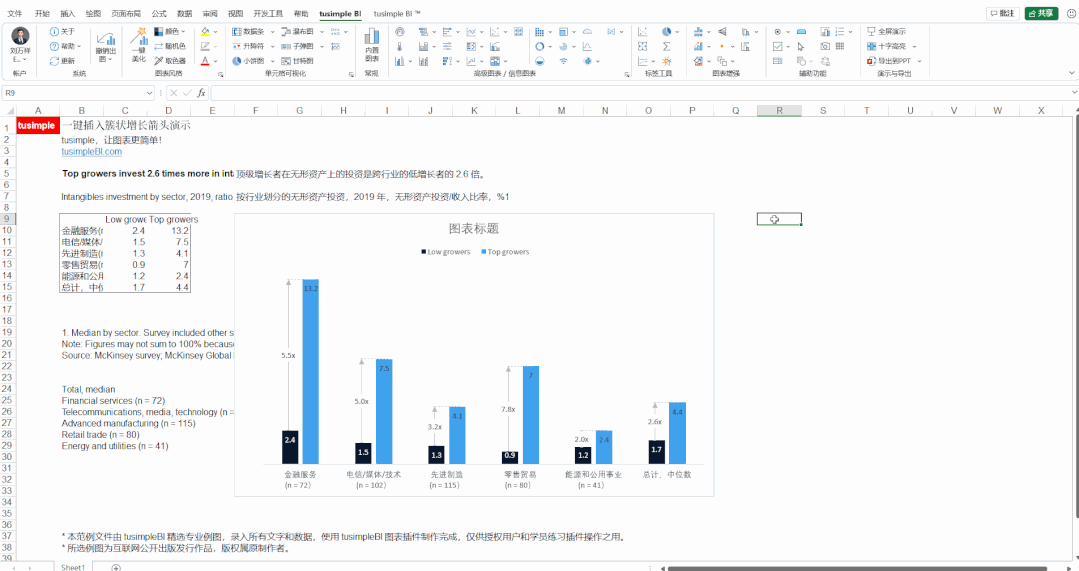Toggle the checkmark box in 辅助功能
Image resolution: width=1079 pixels, height=571 pixels.
pyautogui.click(x=778, y=46)
